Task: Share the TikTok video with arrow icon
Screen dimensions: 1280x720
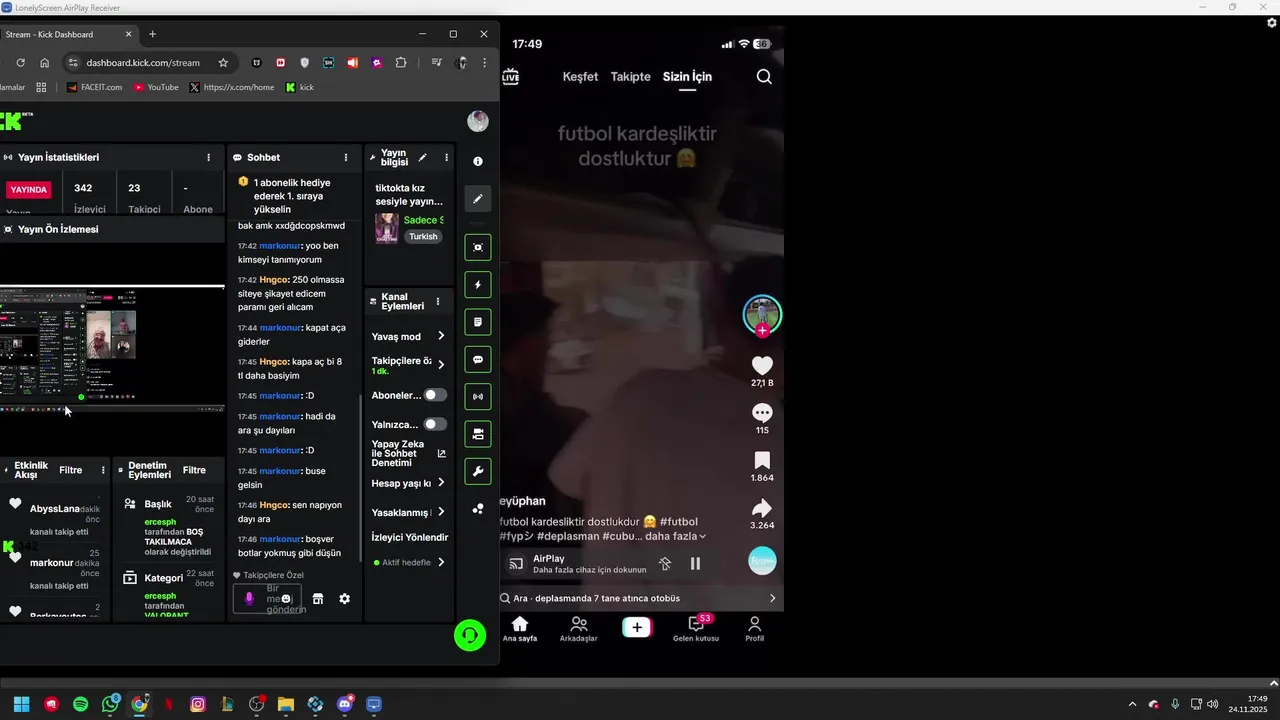Action: point(762,508)
